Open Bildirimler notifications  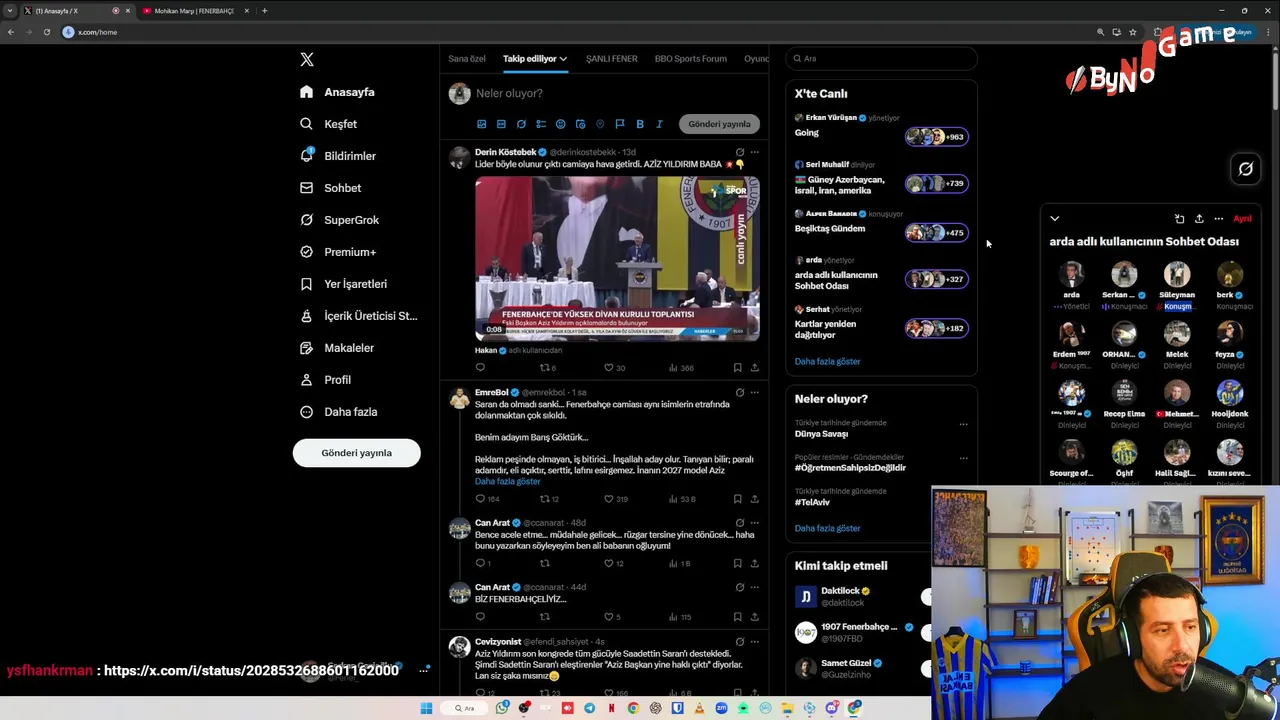338,156
